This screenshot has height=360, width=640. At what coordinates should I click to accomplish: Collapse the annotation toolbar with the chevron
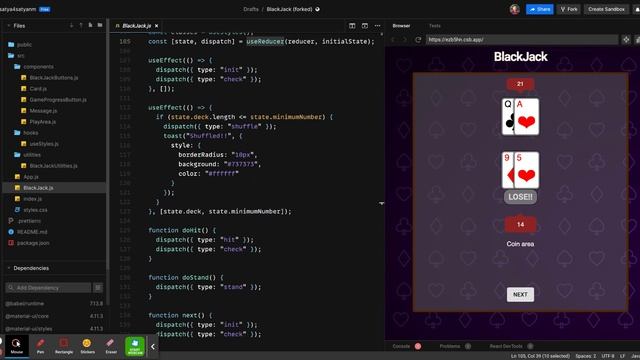[x=153, y=347]
